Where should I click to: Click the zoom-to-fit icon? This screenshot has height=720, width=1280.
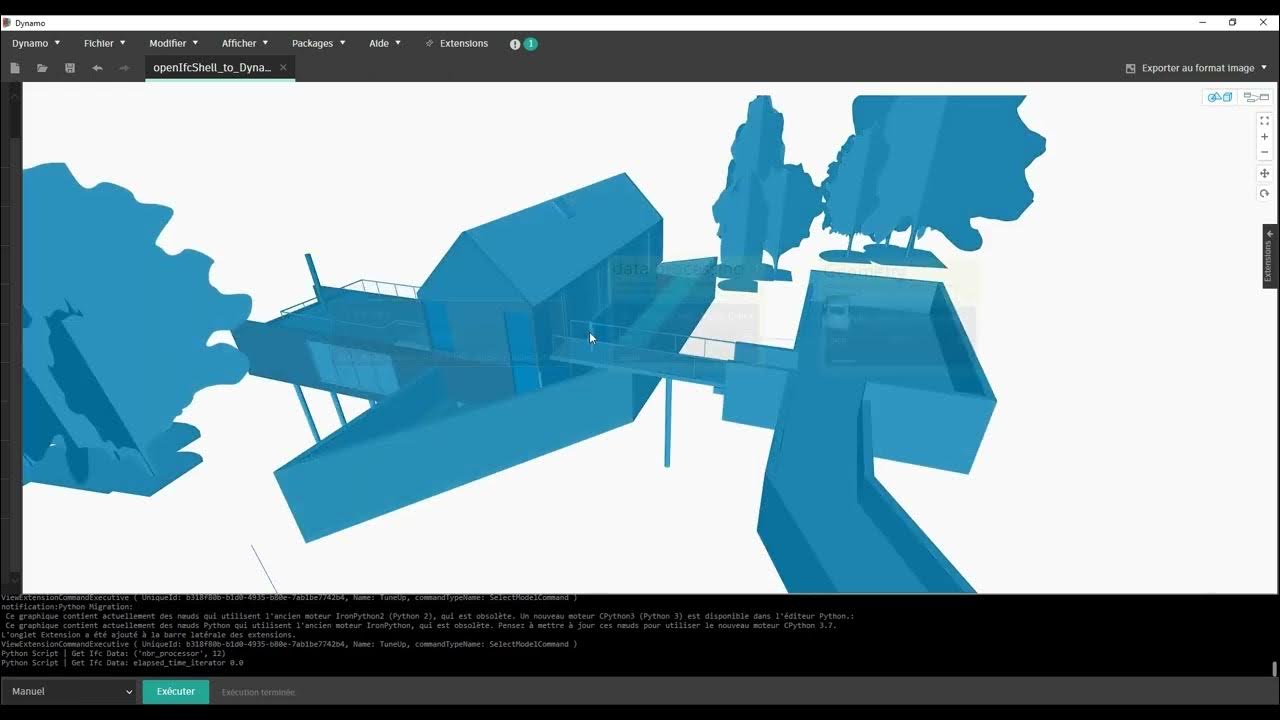click(1264, 121)
